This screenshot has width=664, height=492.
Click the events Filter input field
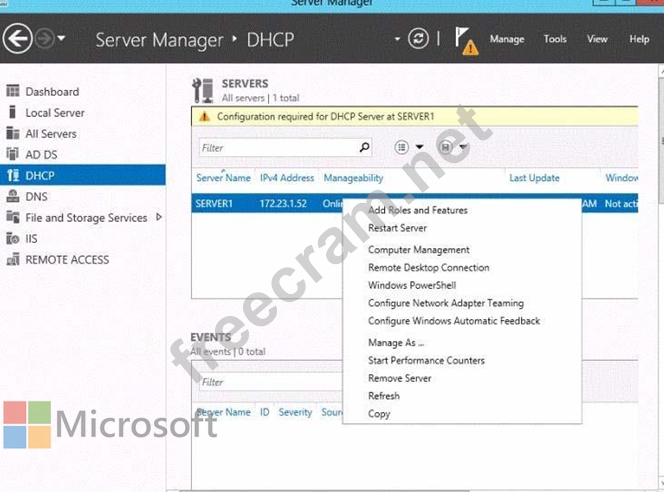[271, 382]
